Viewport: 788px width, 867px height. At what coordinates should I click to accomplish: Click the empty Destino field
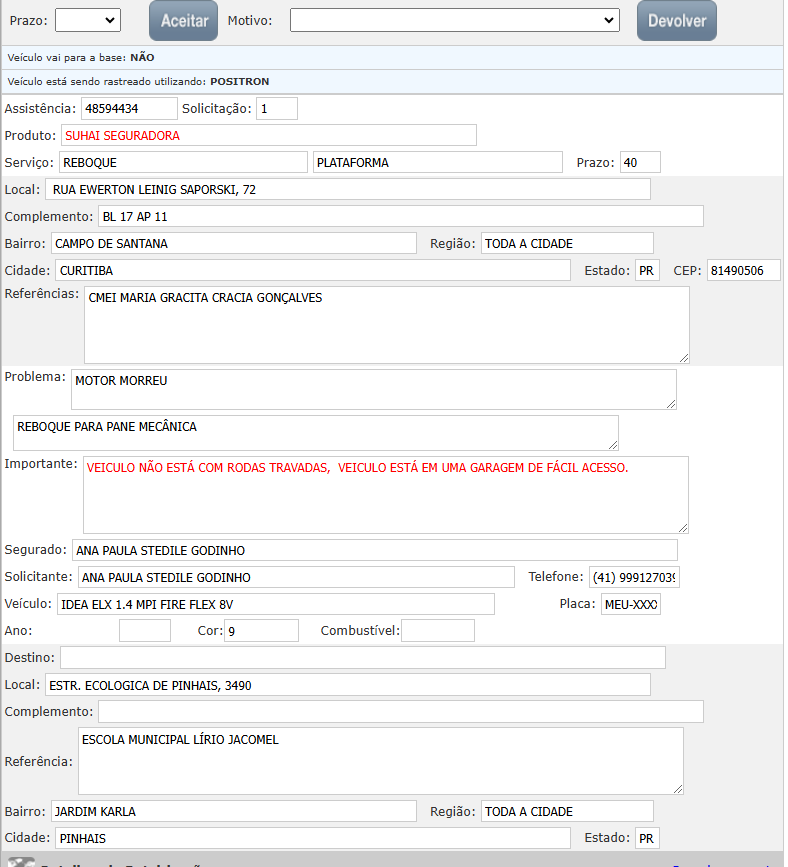(x=362, y=657)
